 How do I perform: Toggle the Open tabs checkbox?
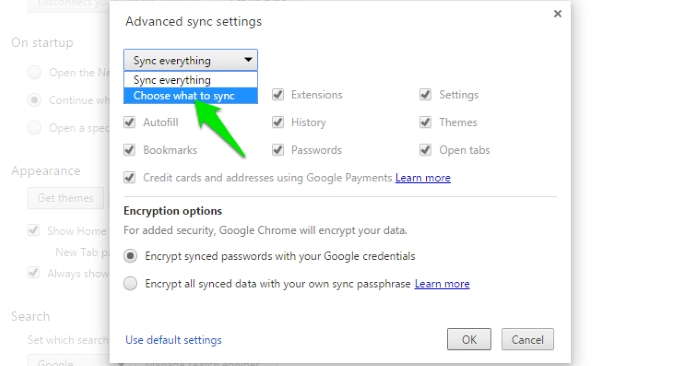point(425,150)
